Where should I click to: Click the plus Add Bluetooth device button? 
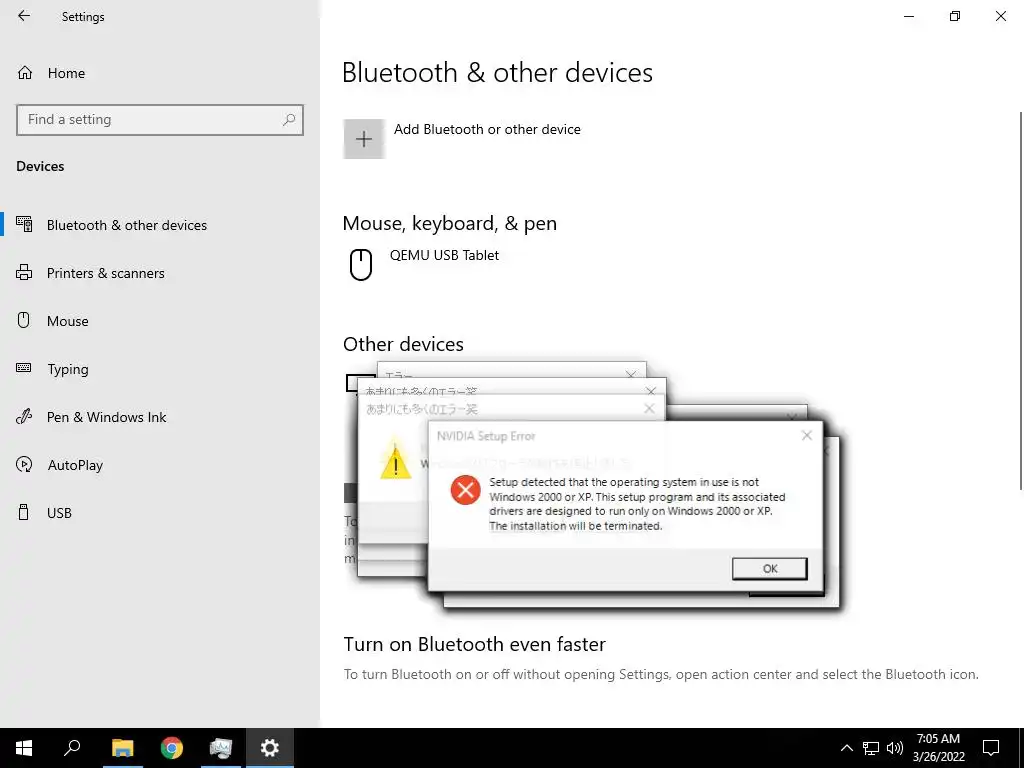[364, 138]
